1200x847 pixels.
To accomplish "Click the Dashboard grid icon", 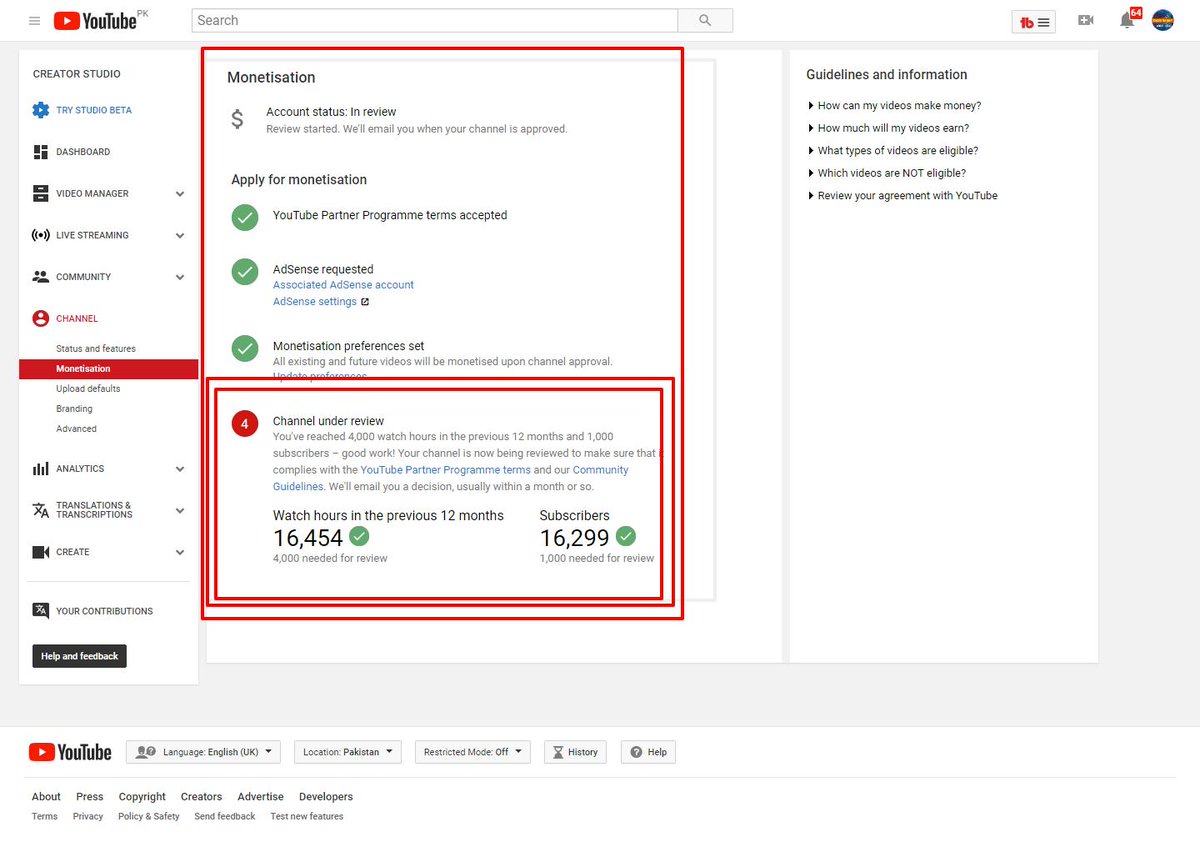I will tap(40, 152).
